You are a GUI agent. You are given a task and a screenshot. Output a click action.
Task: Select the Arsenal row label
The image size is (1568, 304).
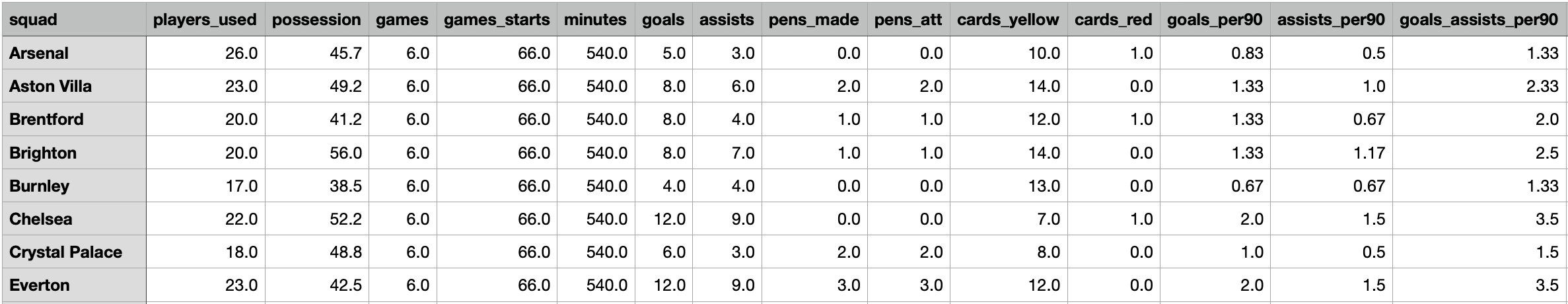coord(73,53)
